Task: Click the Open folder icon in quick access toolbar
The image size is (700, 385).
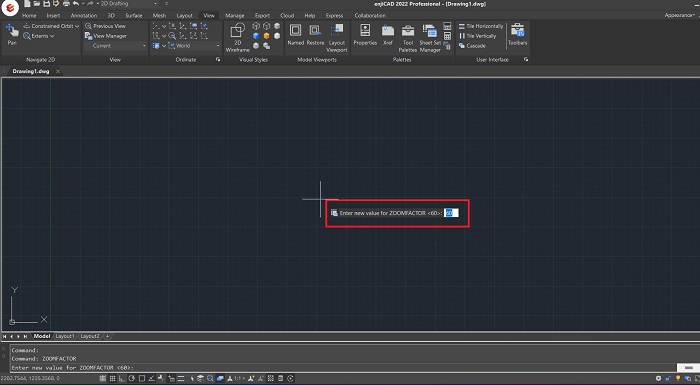Action: (37, 4)
